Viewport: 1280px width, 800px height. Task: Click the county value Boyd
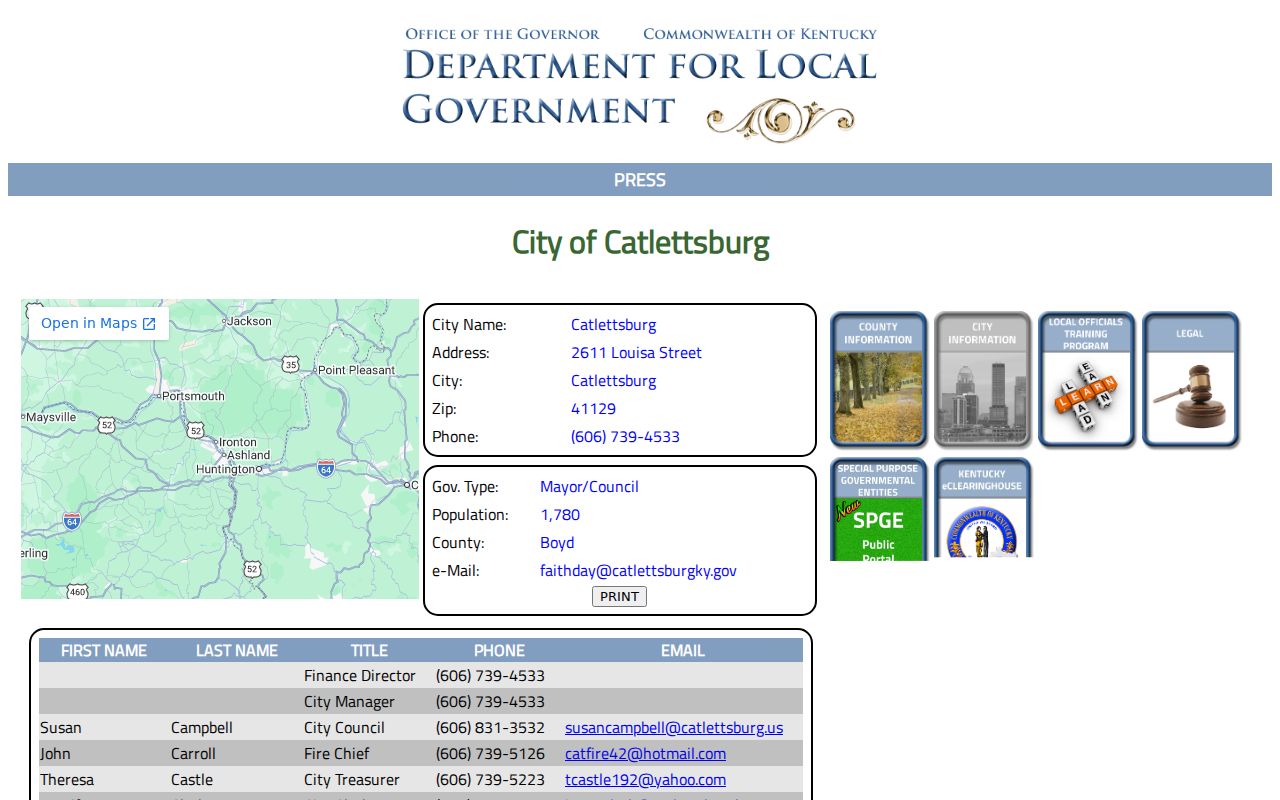557,543
